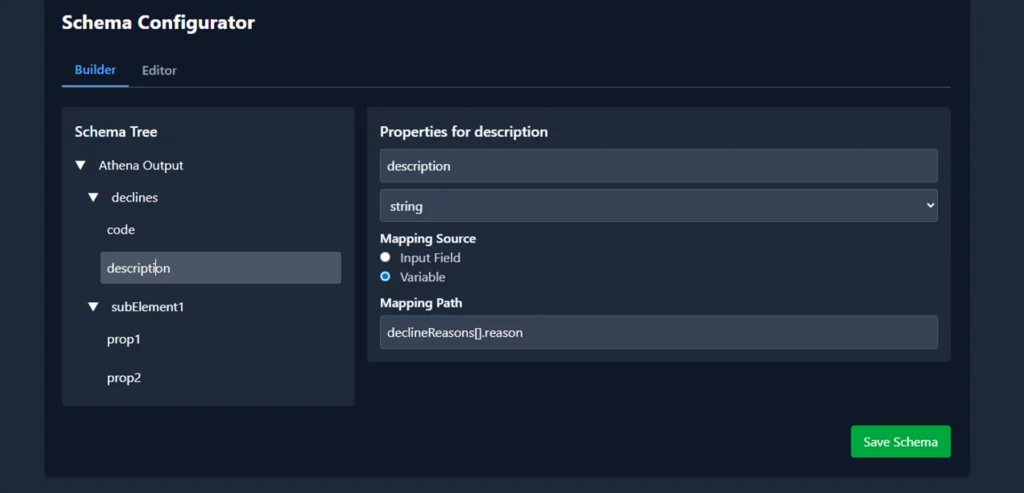The image size is (1024, 493).
Task: Select the Athena Output label
Action: (141, 166)
